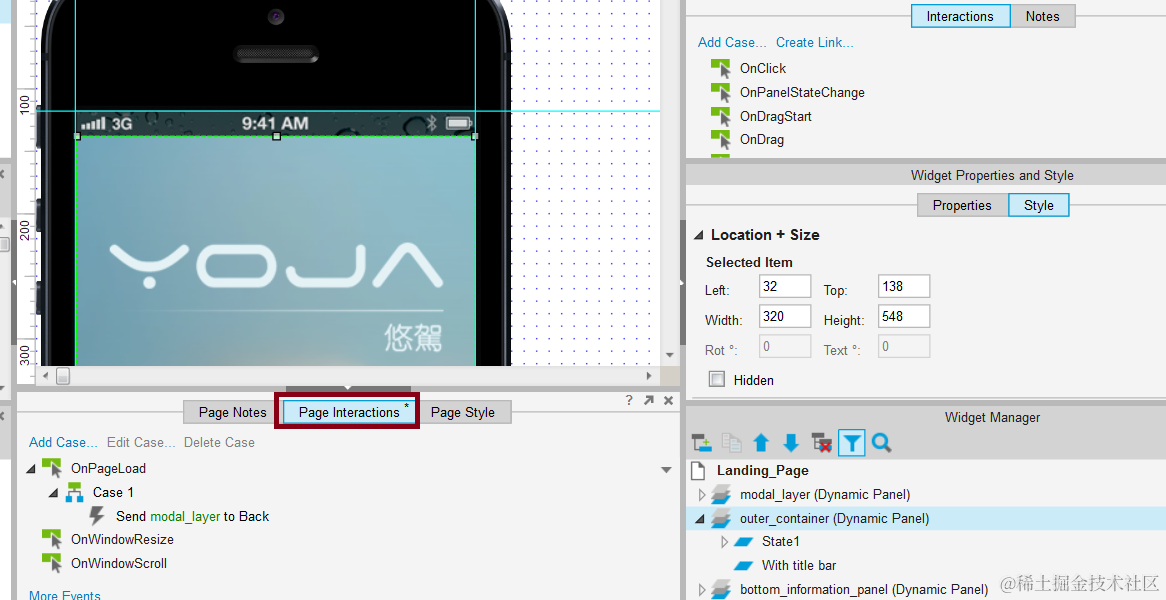
Task: Click the Top position field
Action: (904, 286)
